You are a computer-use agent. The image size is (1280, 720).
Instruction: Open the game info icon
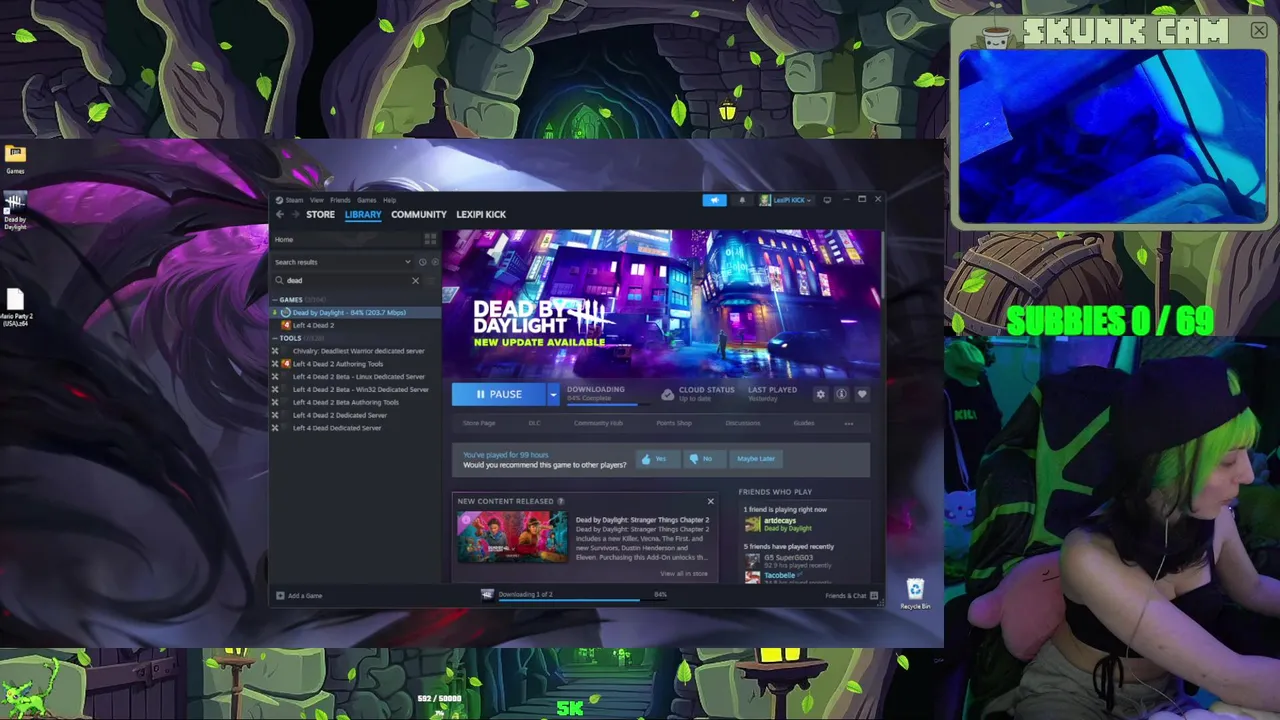point(841,394)
